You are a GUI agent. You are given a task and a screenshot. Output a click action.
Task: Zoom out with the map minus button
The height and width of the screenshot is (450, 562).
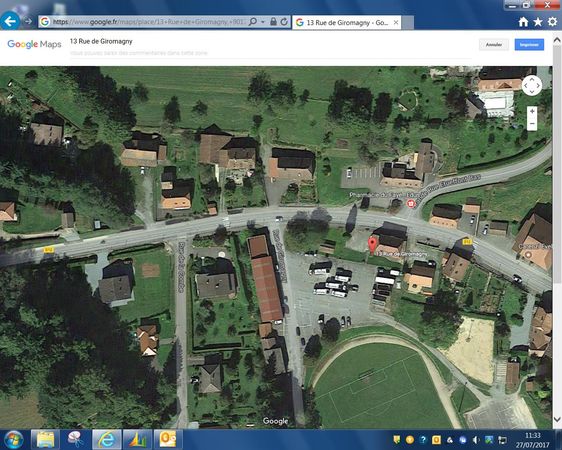click(532, 124)
